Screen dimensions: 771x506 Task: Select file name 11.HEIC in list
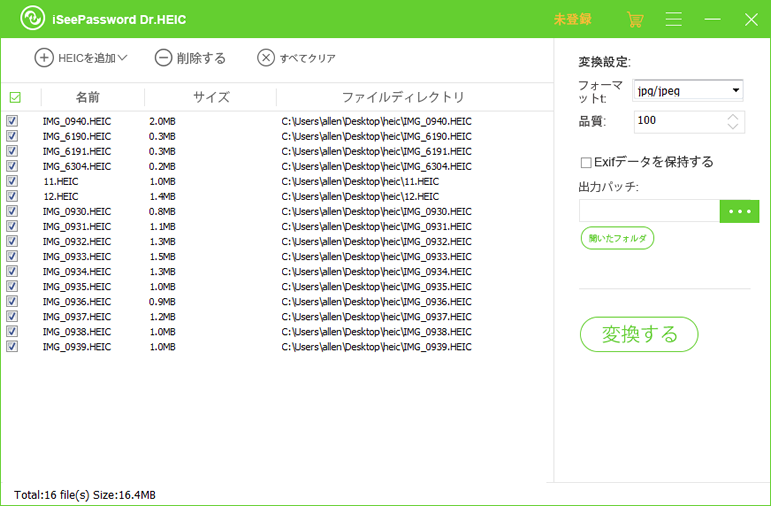click(60, 181)
